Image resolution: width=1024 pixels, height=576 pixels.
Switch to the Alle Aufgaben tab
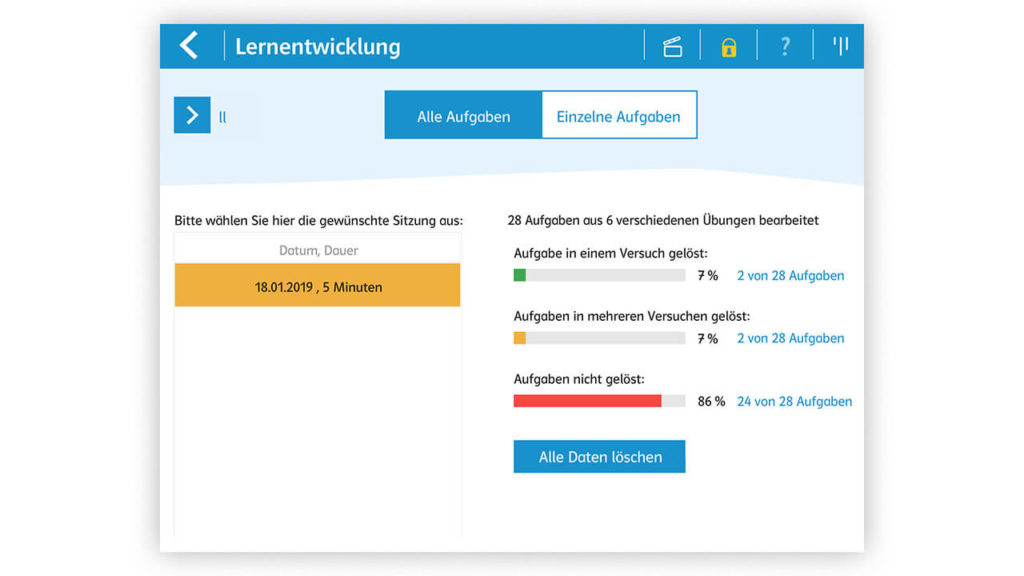[x=463, y=116]
